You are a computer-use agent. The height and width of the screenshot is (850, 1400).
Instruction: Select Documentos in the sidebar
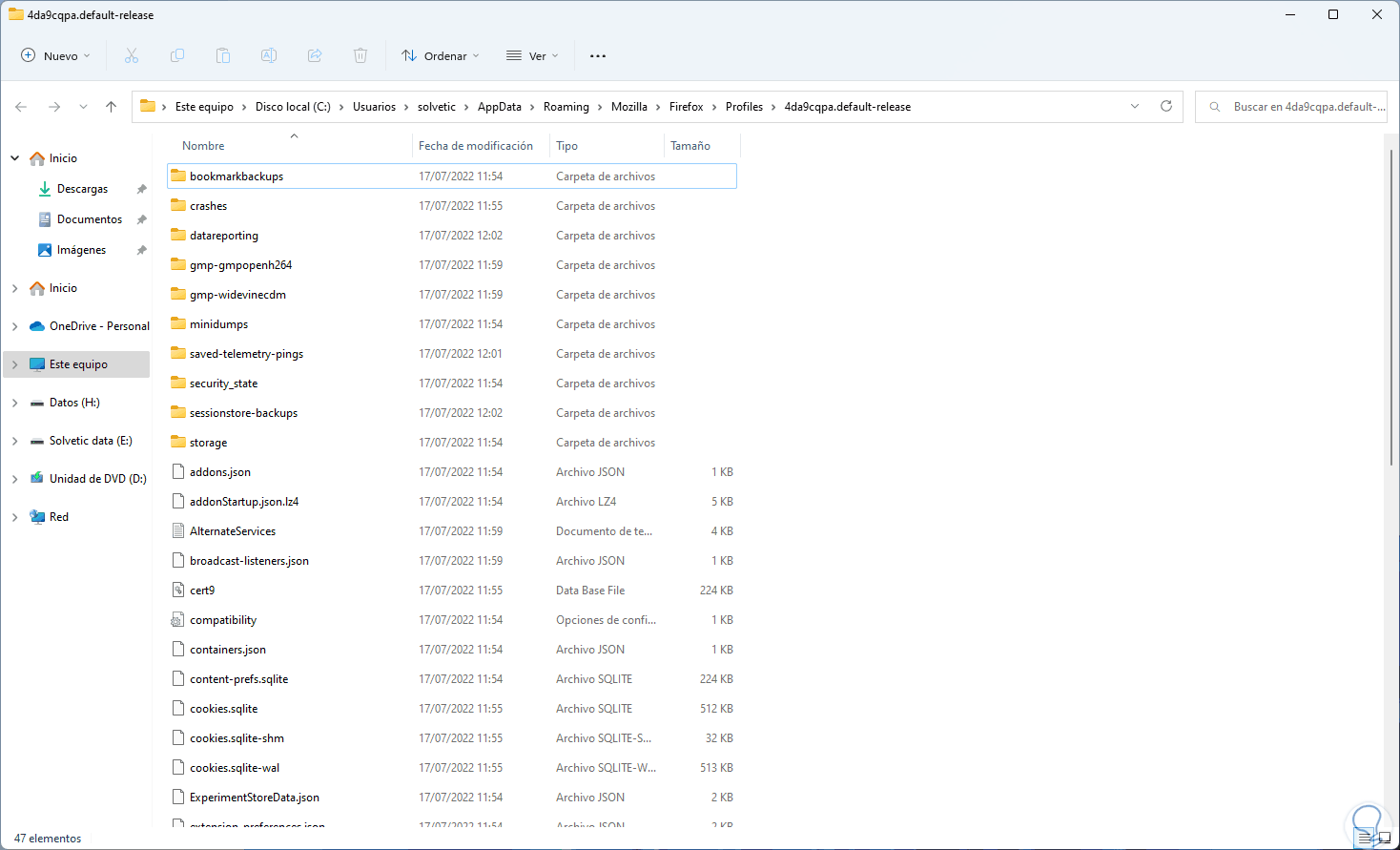point(90,219)
